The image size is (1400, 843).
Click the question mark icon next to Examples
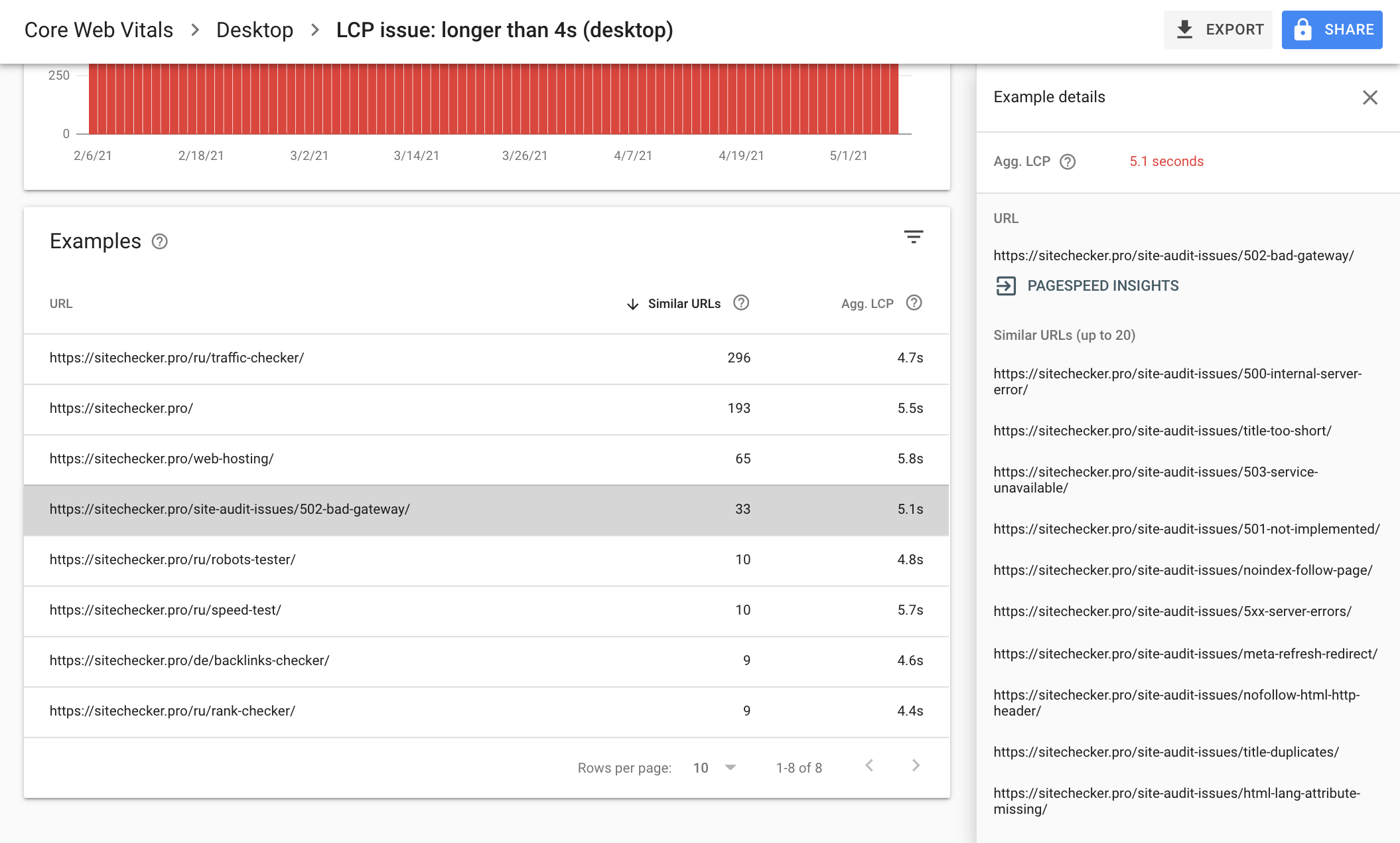point(160,241)
